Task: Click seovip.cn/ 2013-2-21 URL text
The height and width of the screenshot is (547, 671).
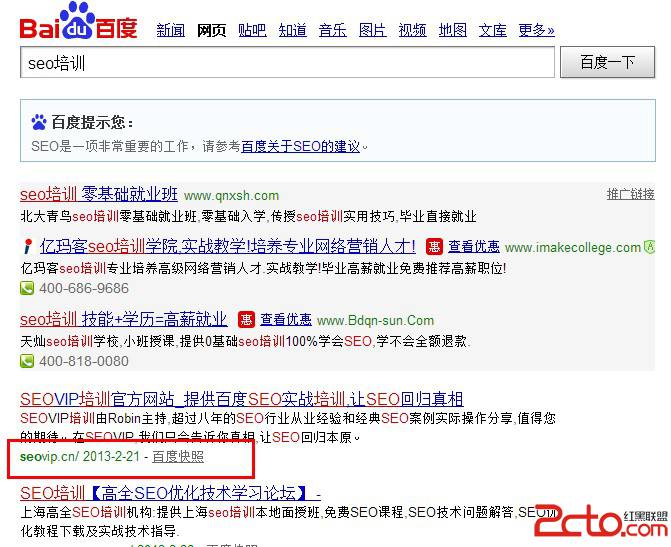Action: [x=80, y=456]
